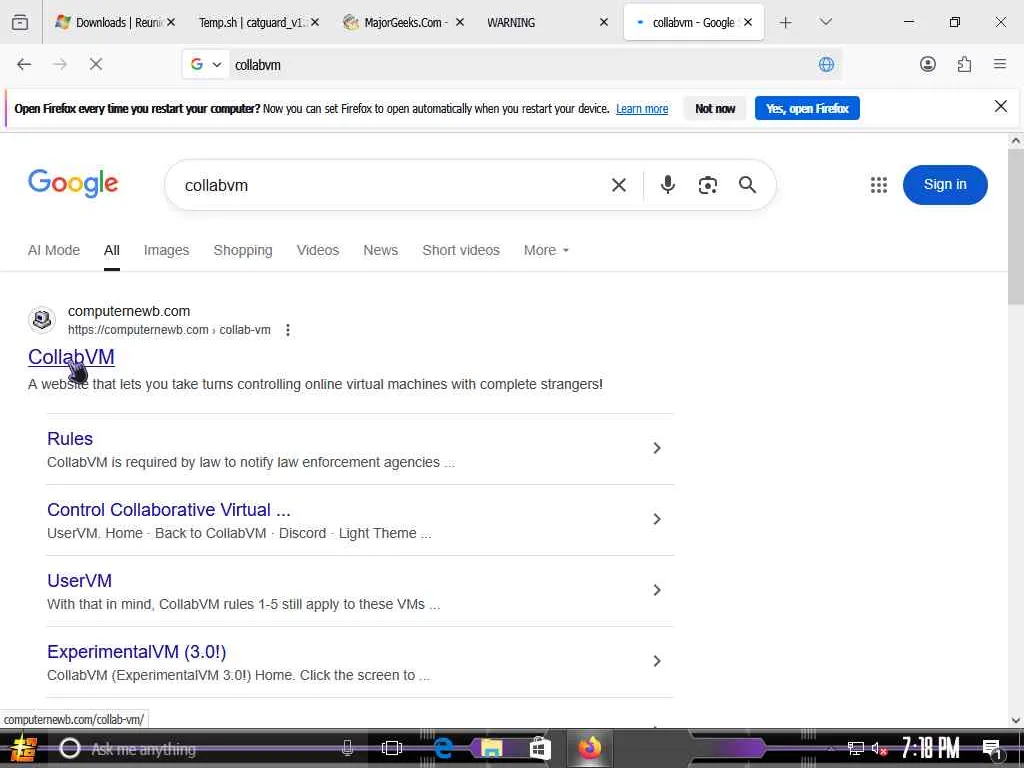Viewport: 1024px width, 768px height.
Task: Expand the ExperimentalVM row chevron
Action: coord(657,661)
